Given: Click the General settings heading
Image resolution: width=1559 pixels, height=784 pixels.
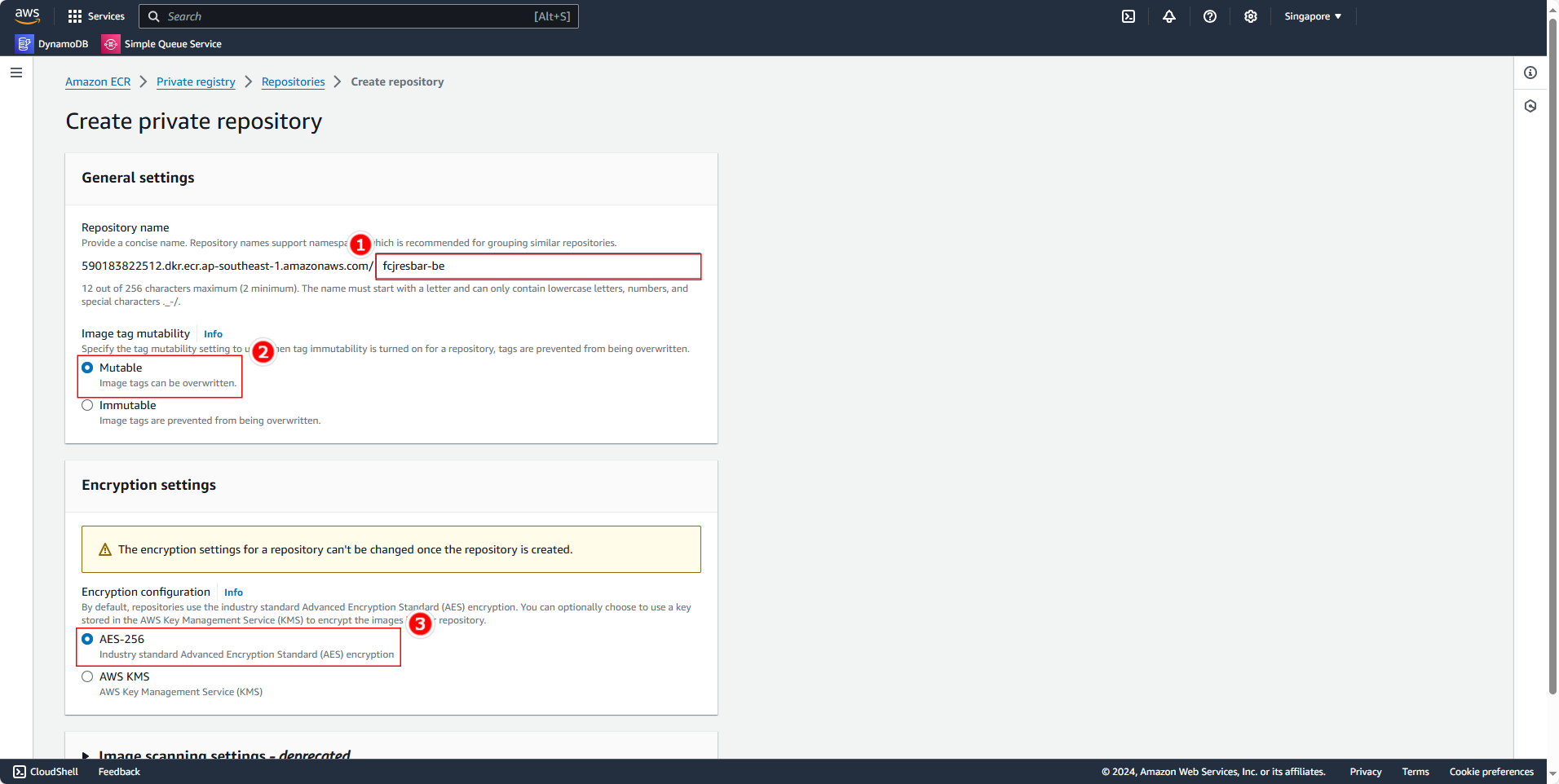Looking at the screenshot, I should point(138,178).
